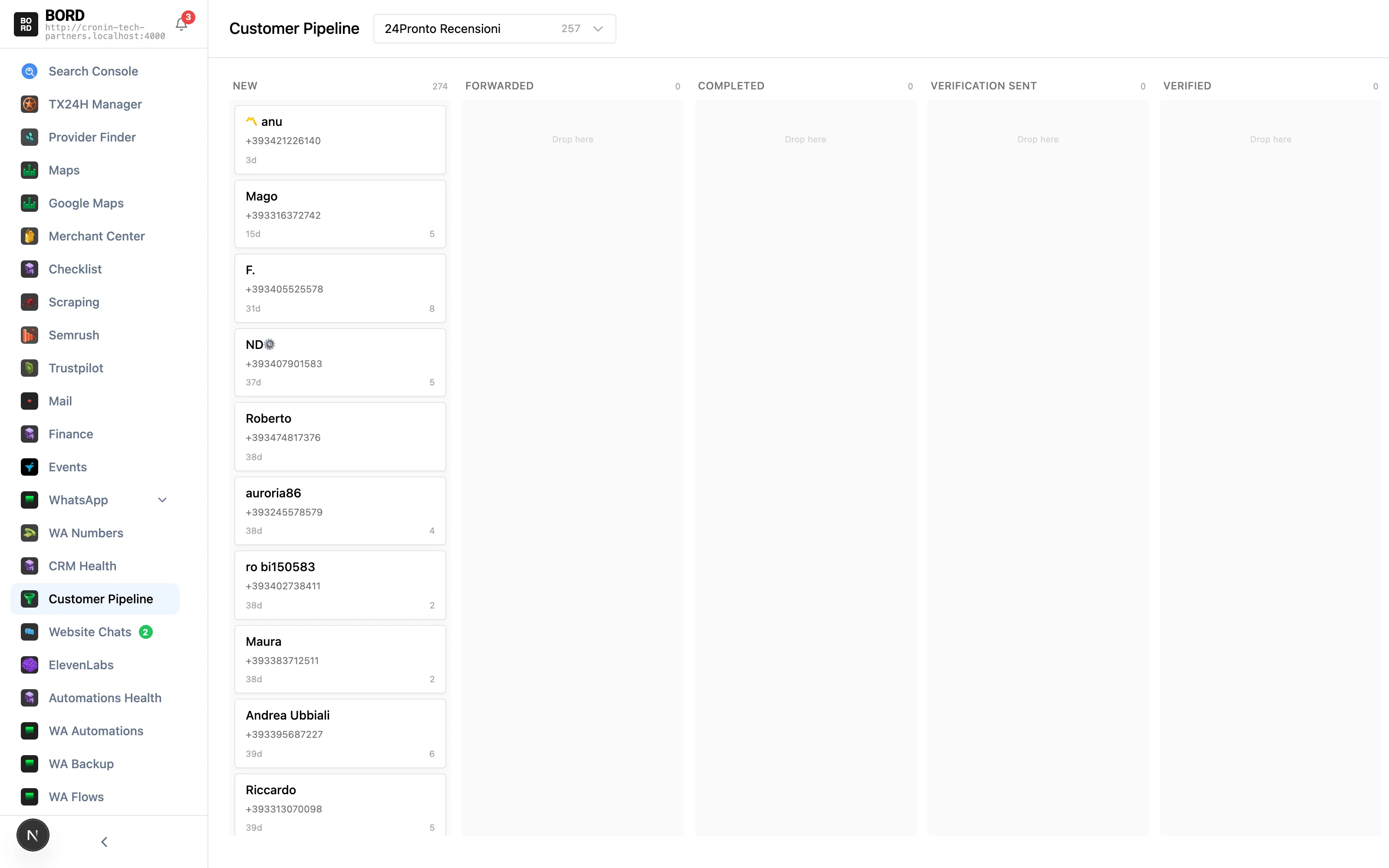Screen dimensions: 1389x868
Task: Click the ElevenLabs icon
Action: [x=29, y=665]
